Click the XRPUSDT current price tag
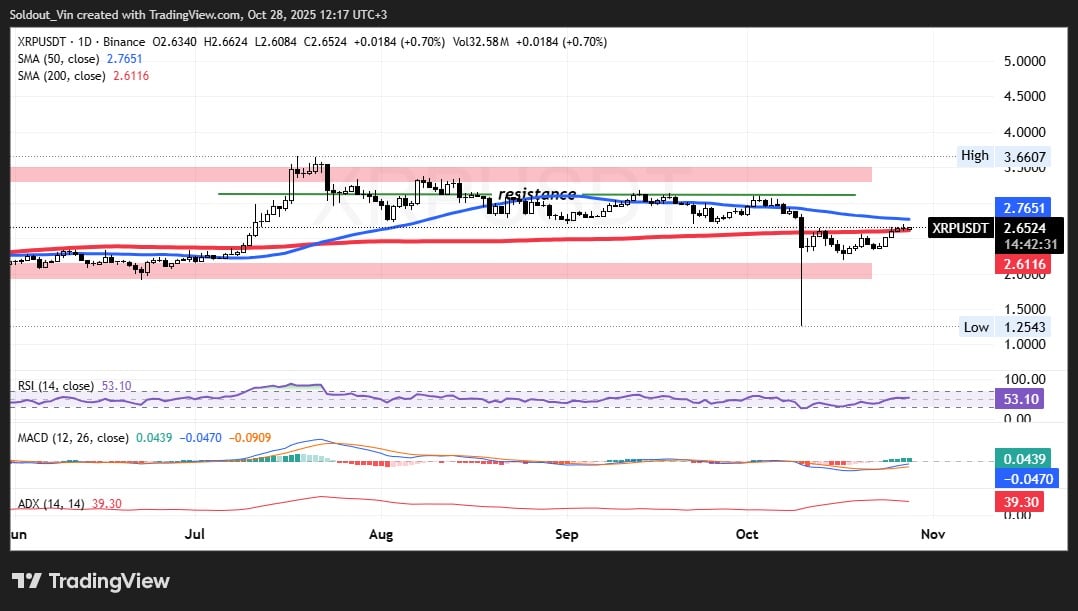Screen dimensions: 1078x611 pos(960,228)
